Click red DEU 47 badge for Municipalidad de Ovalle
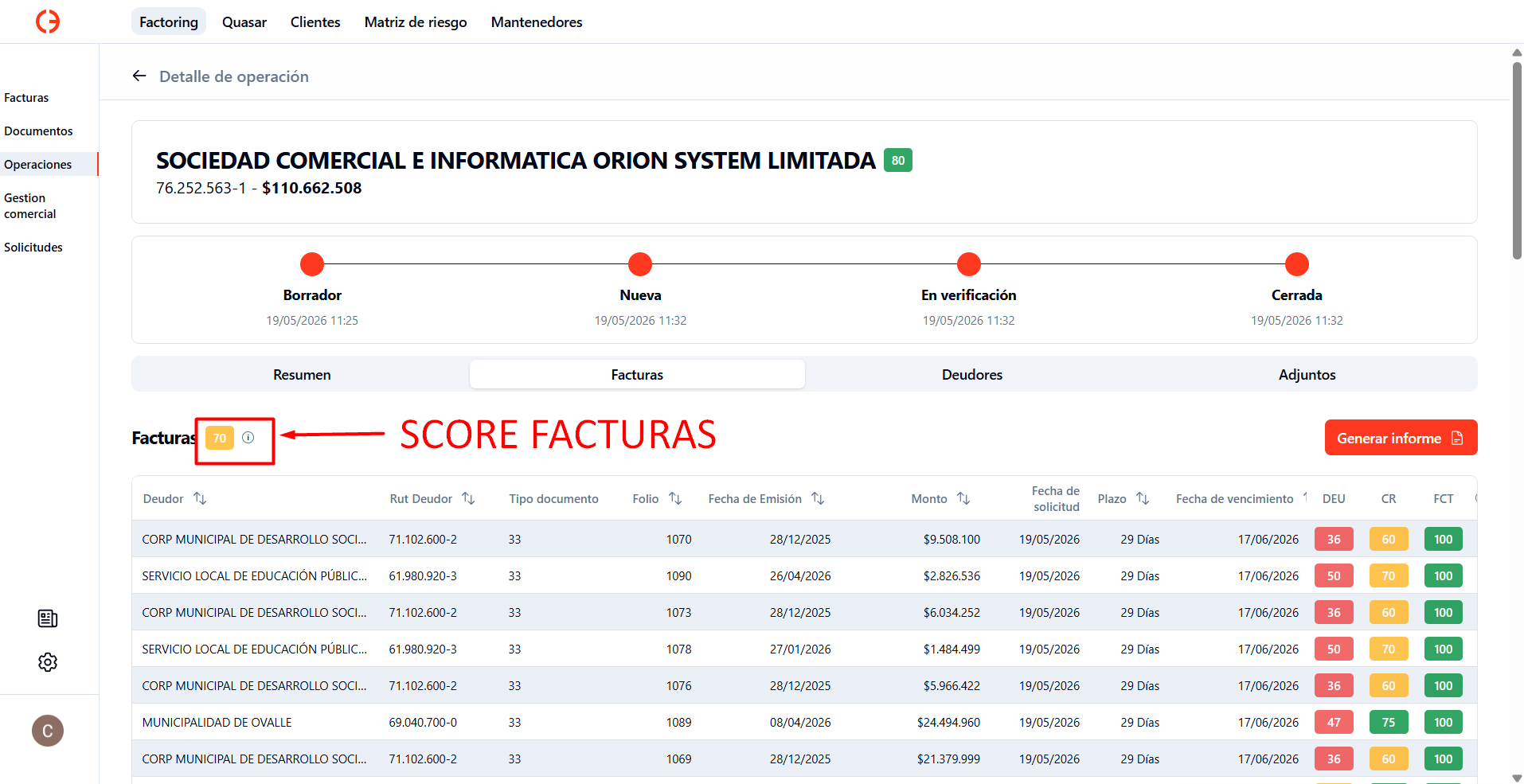 click(x=1334, y=722)
